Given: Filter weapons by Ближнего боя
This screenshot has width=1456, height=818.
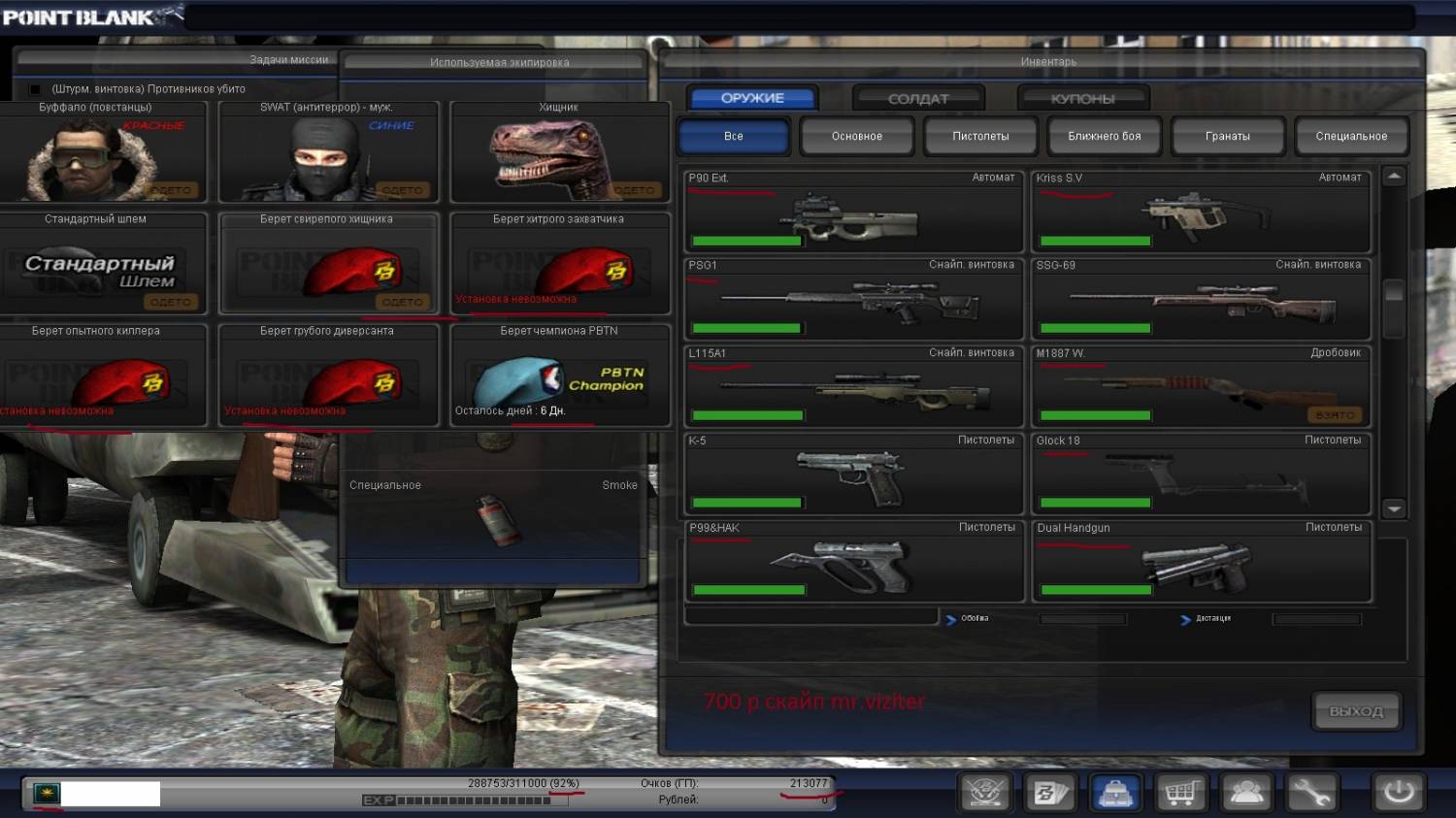Looking at the screenshot, I should pos(1105,136).
